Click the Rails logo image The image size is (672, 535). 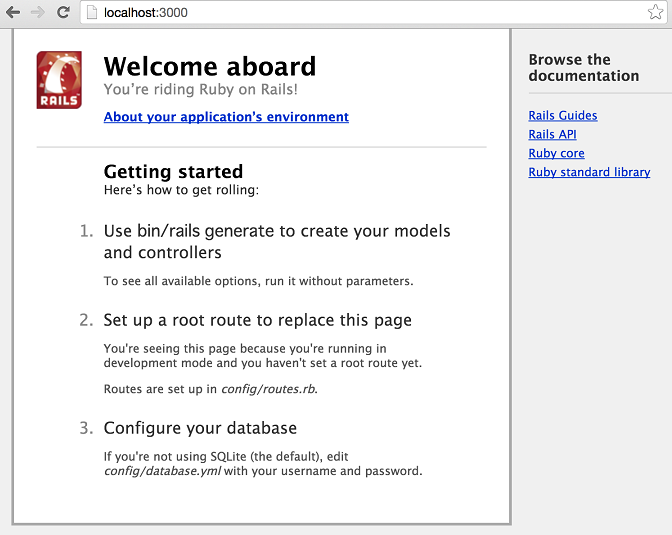coord(59,80)
